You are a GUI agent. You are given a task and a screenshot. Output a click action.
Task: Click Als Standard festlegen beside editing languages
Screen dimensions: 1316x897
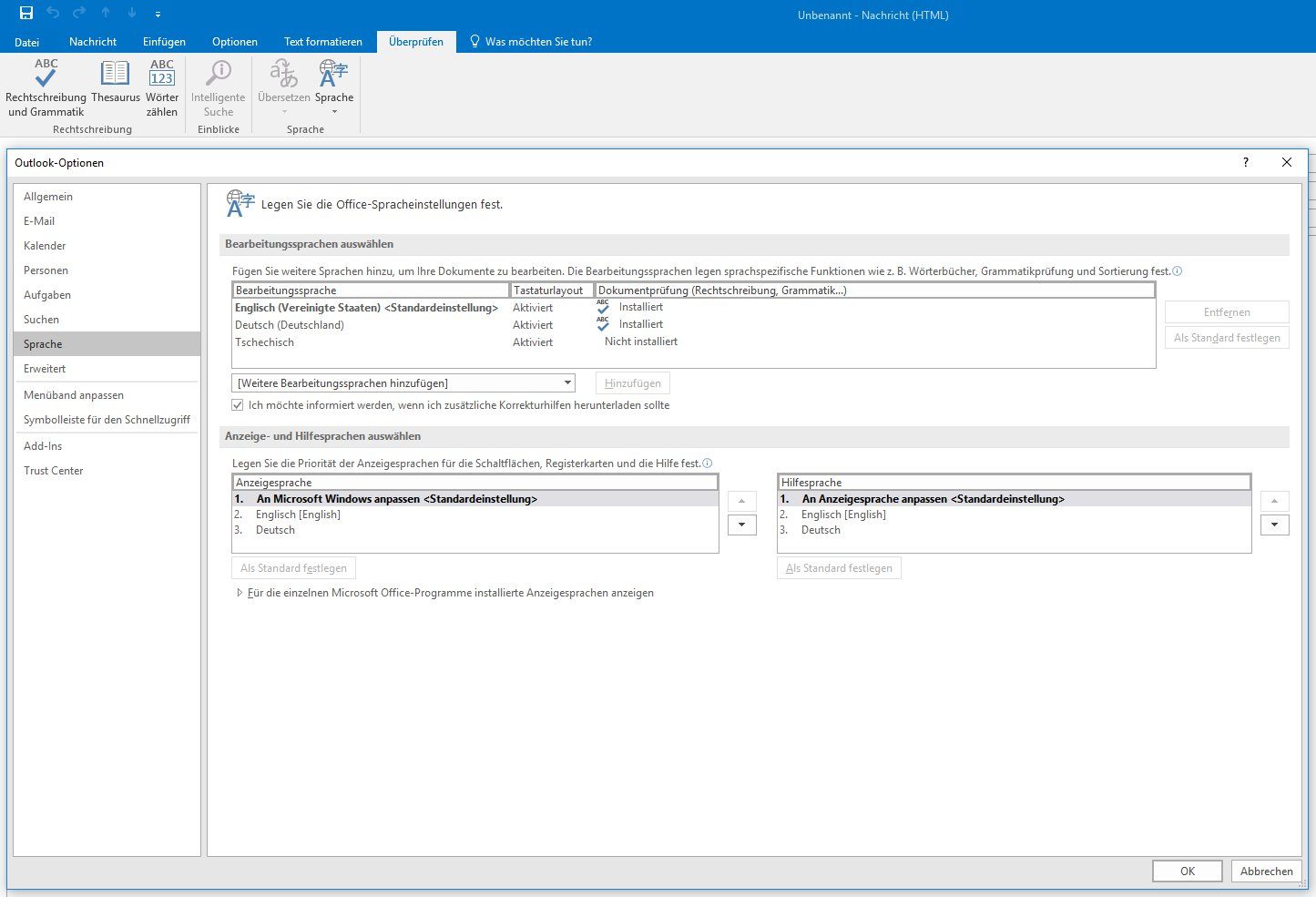[x=1227, y=338]
